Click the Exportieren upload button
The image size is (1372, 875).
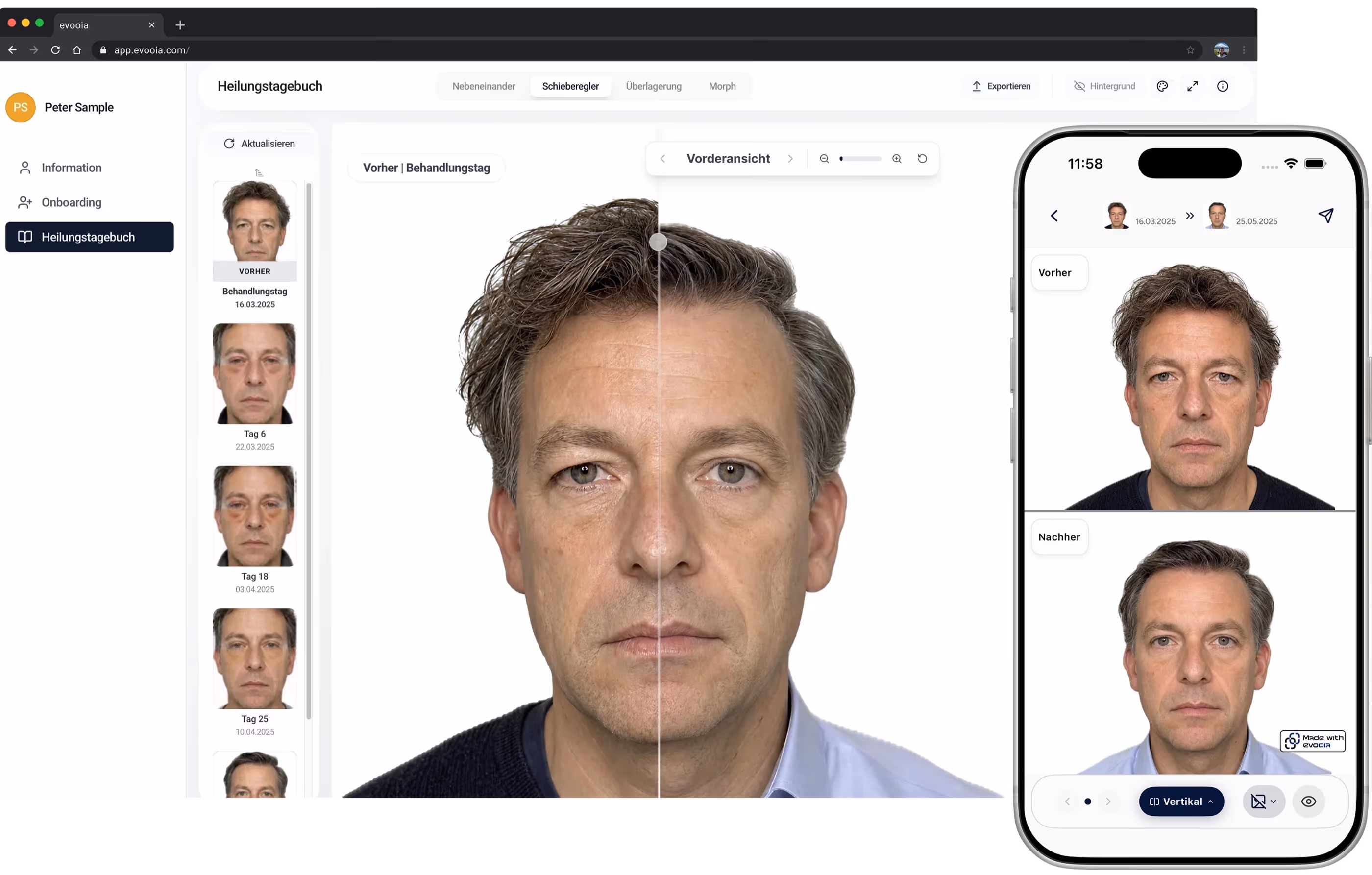pos(1001,86)
